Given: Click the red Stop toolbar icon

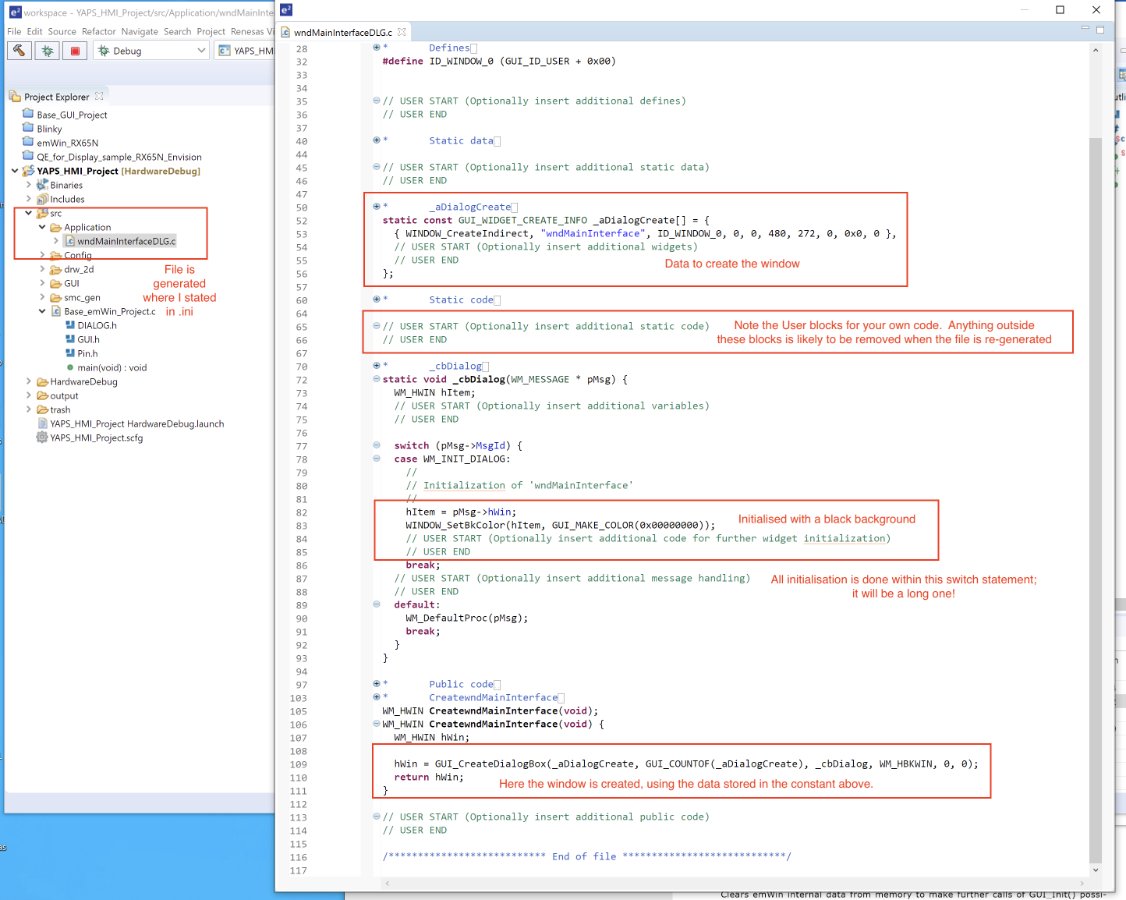Looking at the screenshot, I should coord(75,51).
